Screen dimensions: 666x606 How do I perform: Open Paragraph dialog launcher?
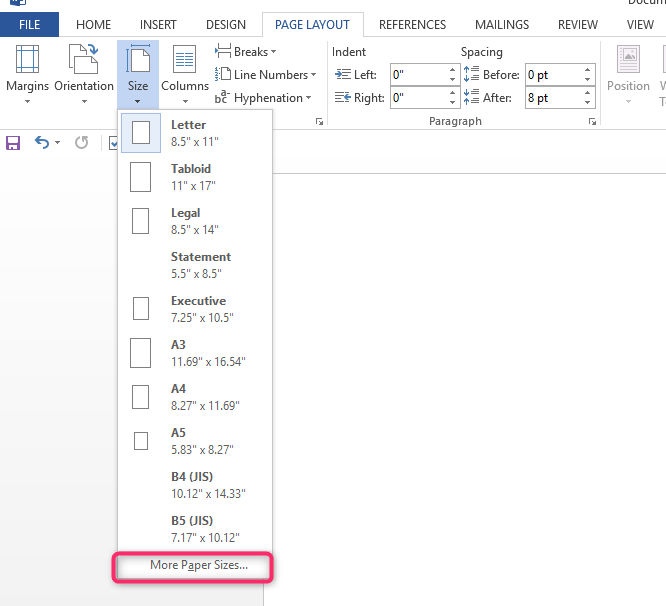(x=592, y=122)
